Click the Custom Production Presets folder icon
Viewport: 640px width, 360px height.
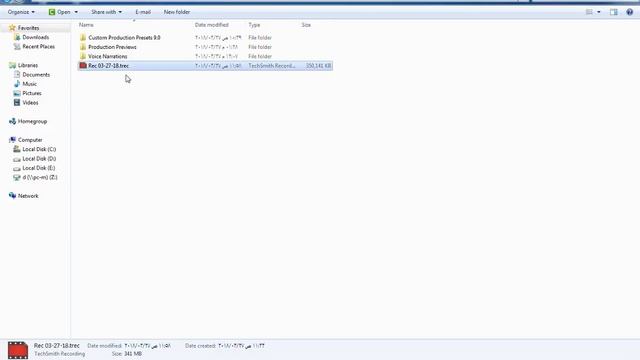[83, 38]
